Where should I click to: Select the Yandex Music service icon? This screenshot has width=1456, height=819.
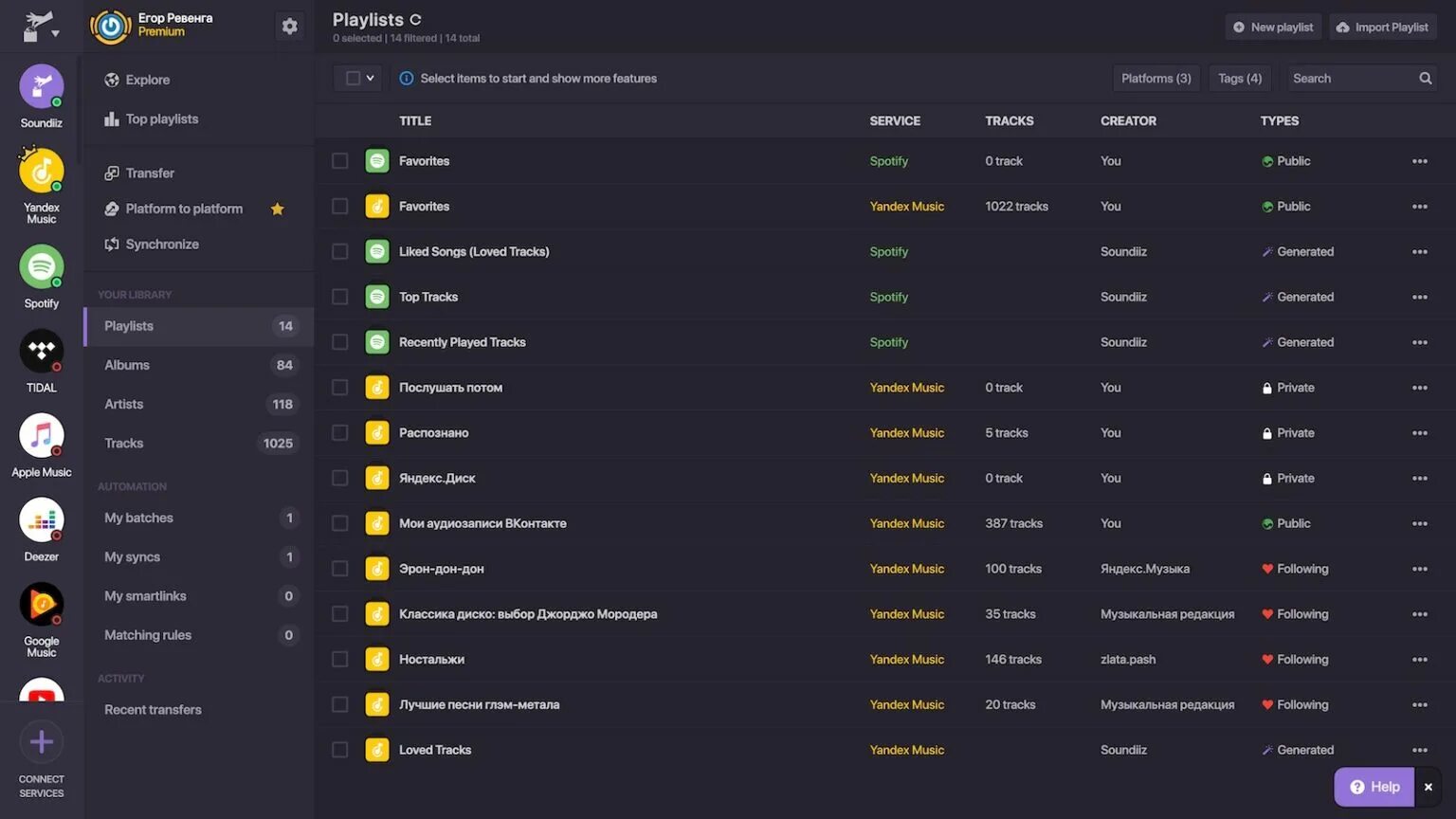(41, 172)
